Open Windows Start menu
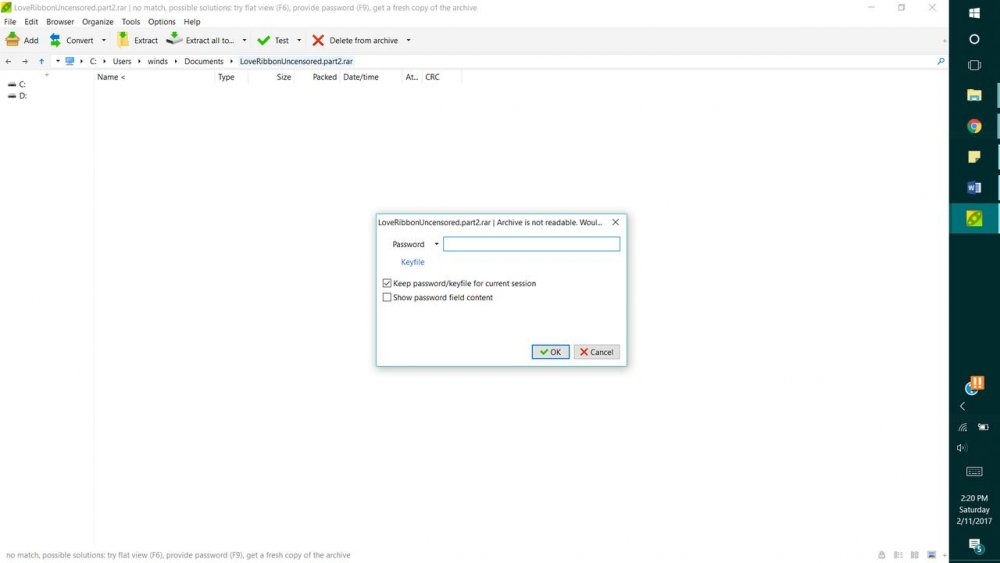 pyautogui.click(x=974, y=13)
